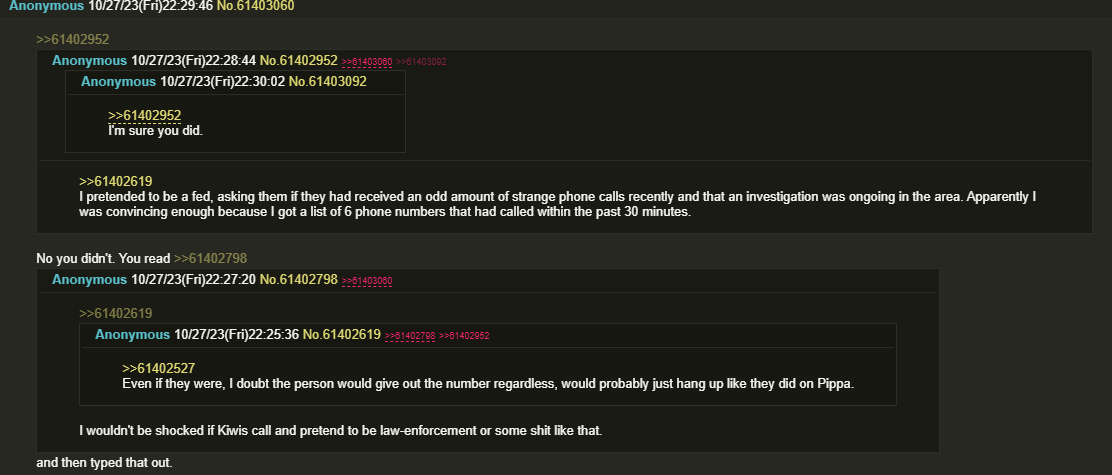Click Anonymous name on the 22:25:36 post
Image resolution: width=1112 pixels, height=475 pixels.
click(133, 335)
